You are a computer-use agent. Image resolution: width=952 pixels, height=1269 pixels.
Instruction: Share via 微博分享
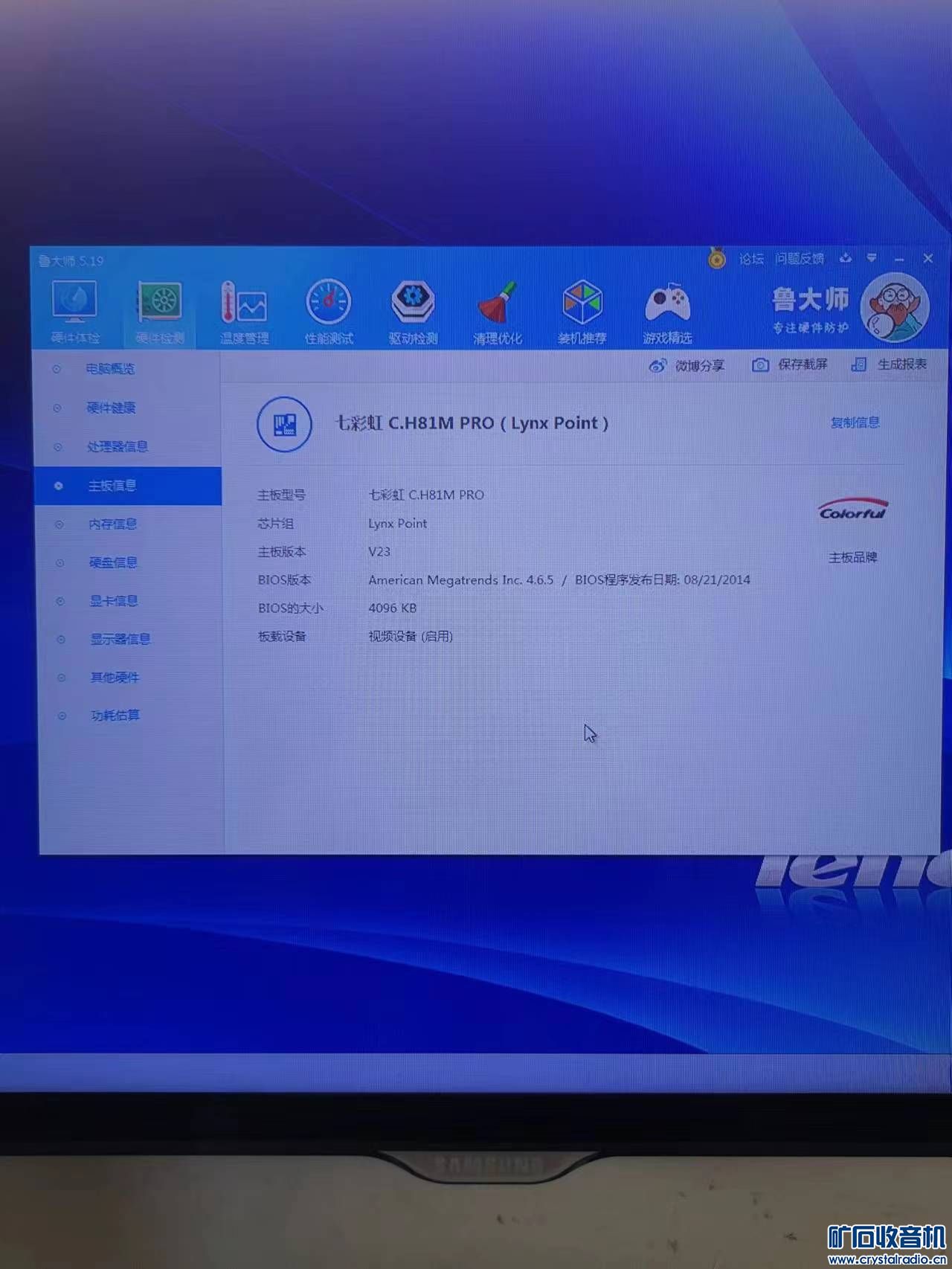coord(686,365)
